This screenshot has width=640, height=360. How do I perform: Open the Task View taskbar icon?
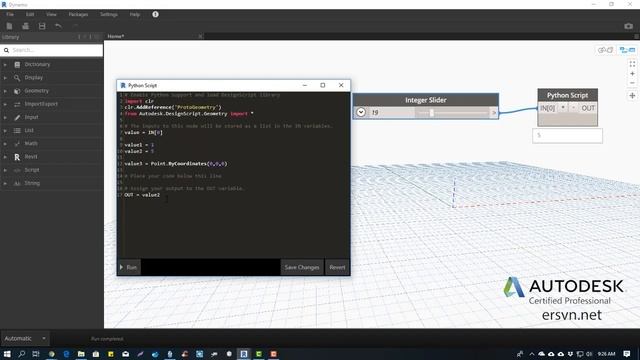coord(36,354)
